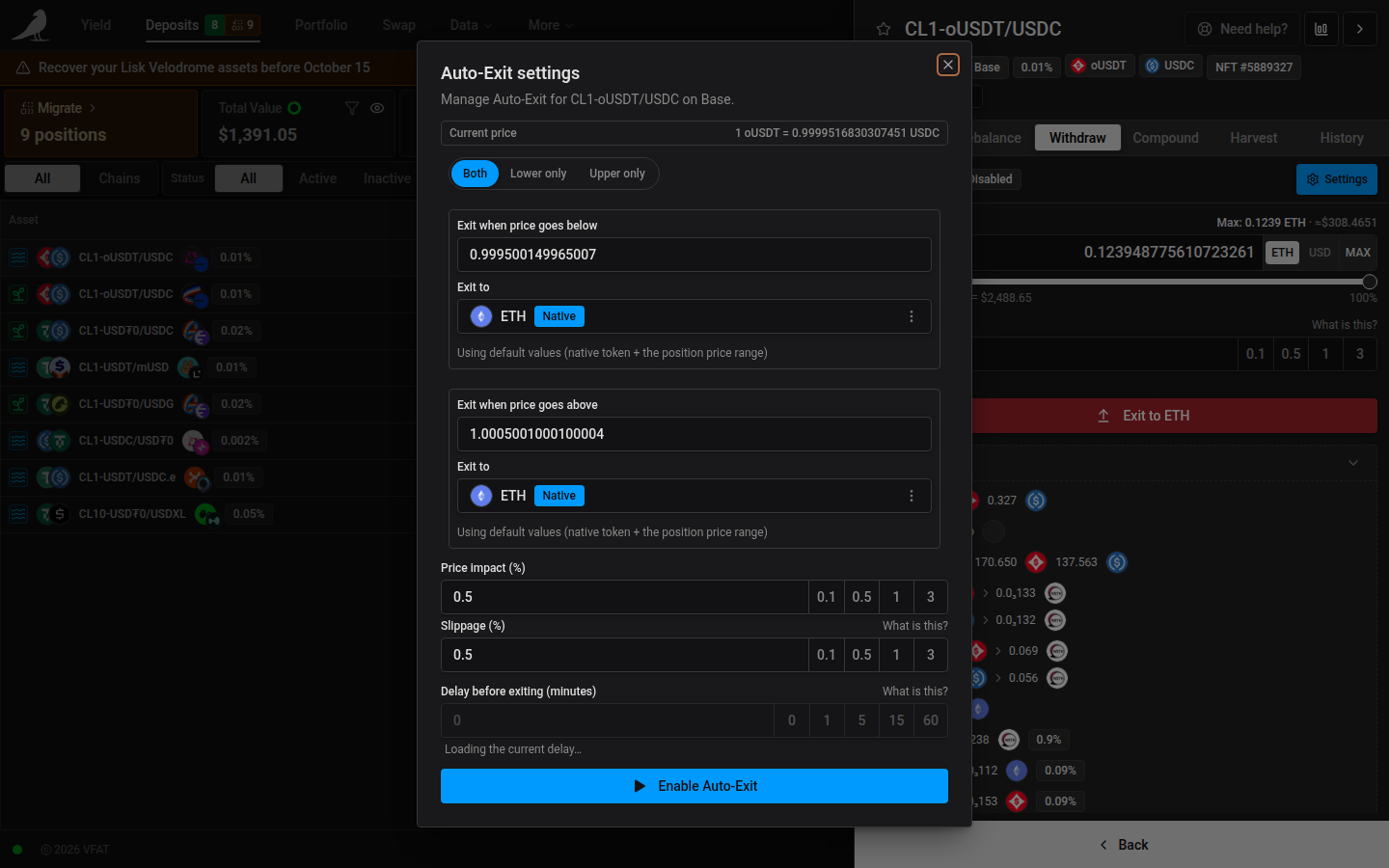Click the bird logo home icon
This screenshot has height=868, width=1389.
pyautogui.click(x=32, y=25)
